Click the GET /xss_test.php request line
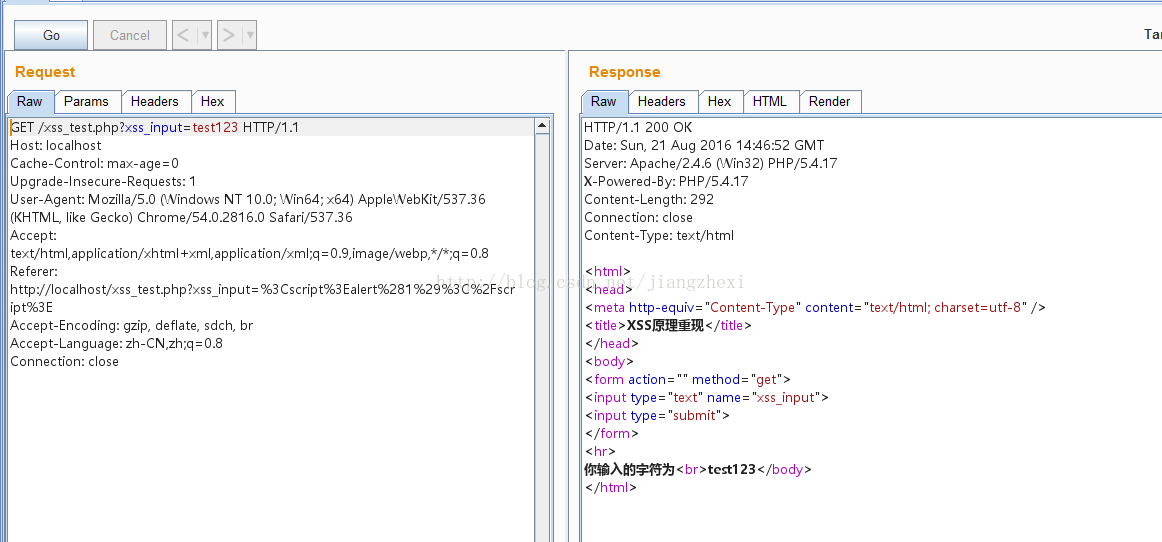The image size is (1162, 542). 154,128
